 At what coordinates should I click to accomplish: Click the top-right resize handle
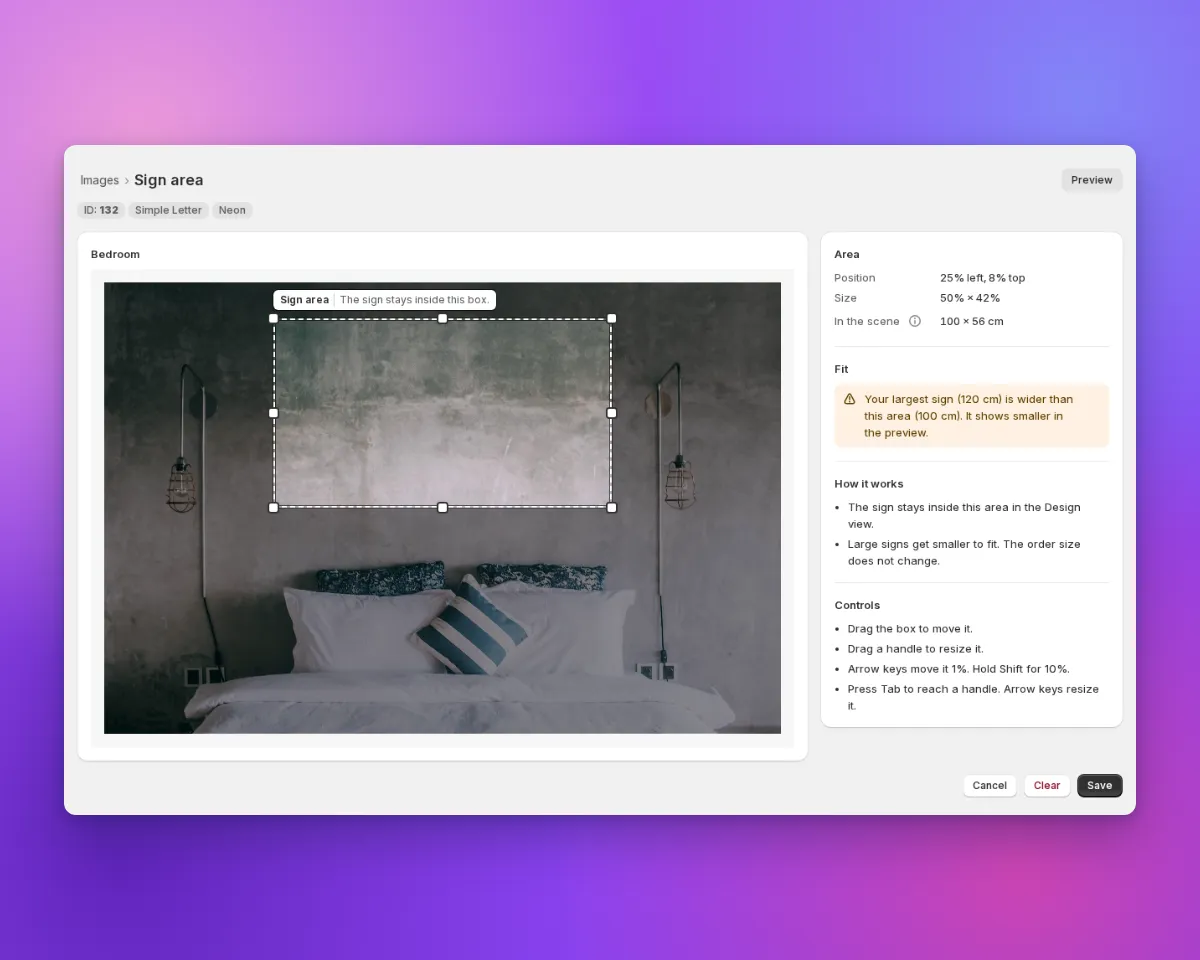tap(612, 318)
